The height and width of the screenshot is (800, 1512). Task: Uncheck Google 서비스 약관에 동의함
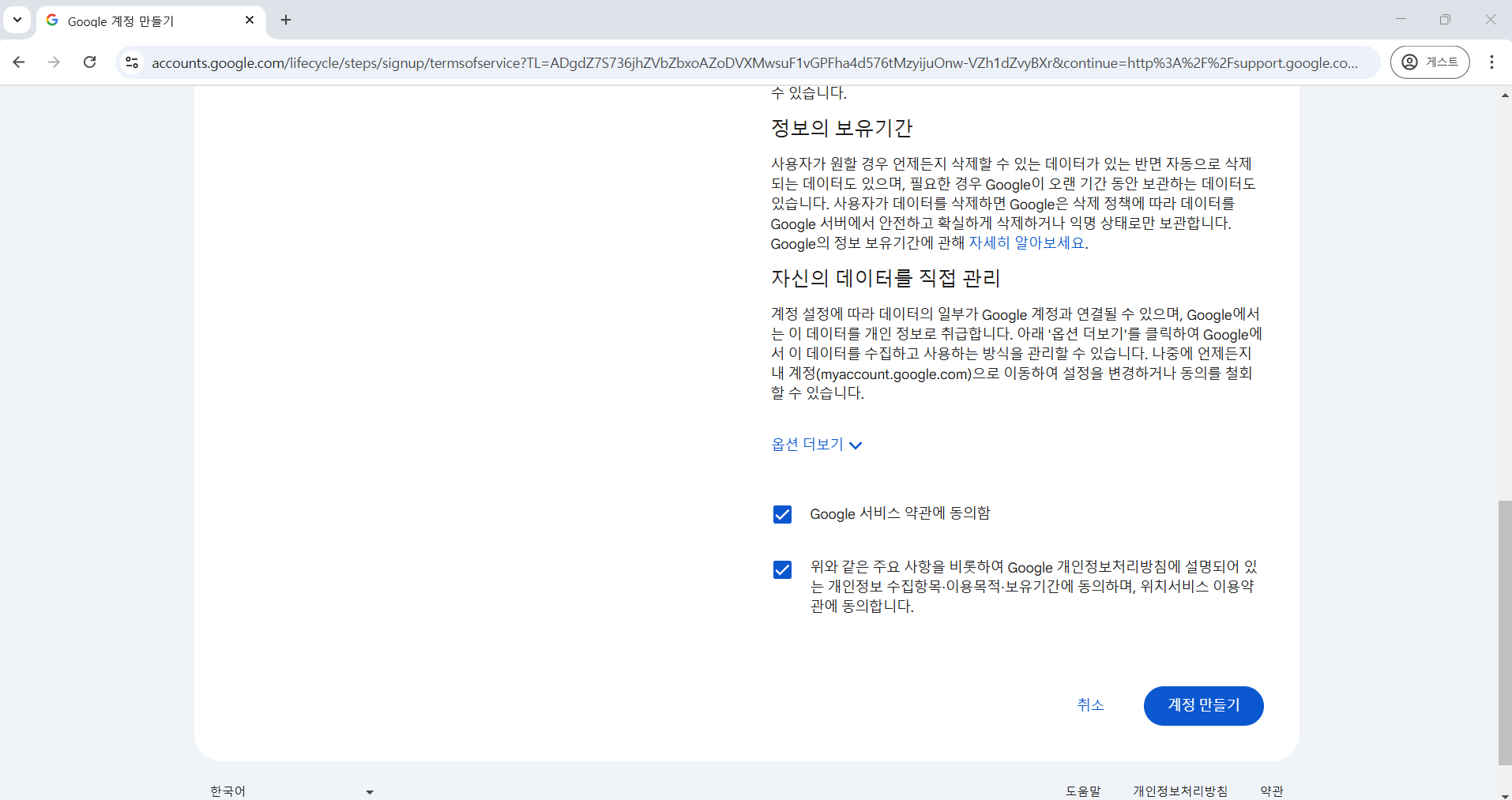[x=781, y=514]
